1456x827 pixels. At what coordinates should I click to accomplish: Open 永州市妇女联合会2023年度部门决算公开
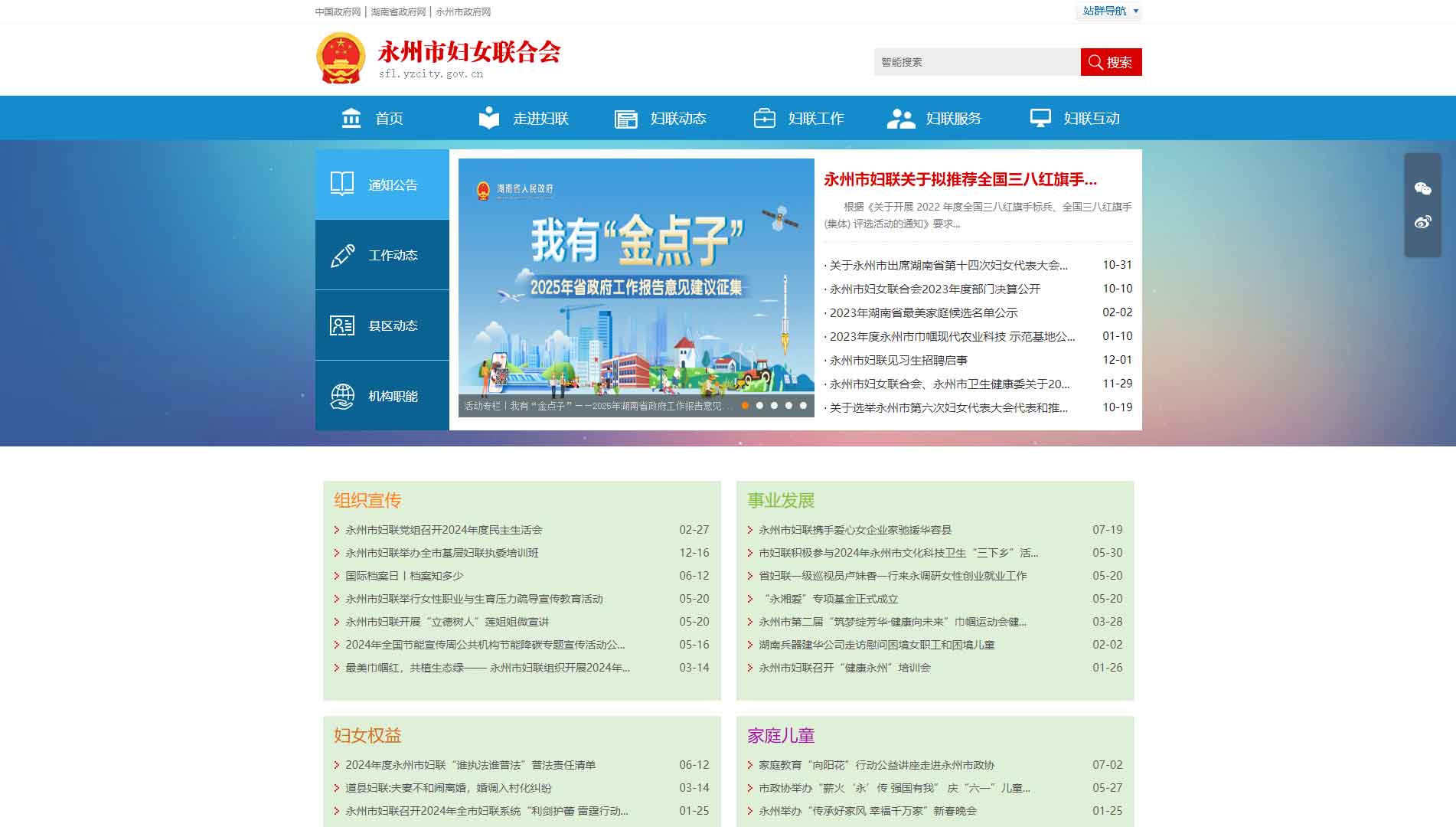(935, 289)
